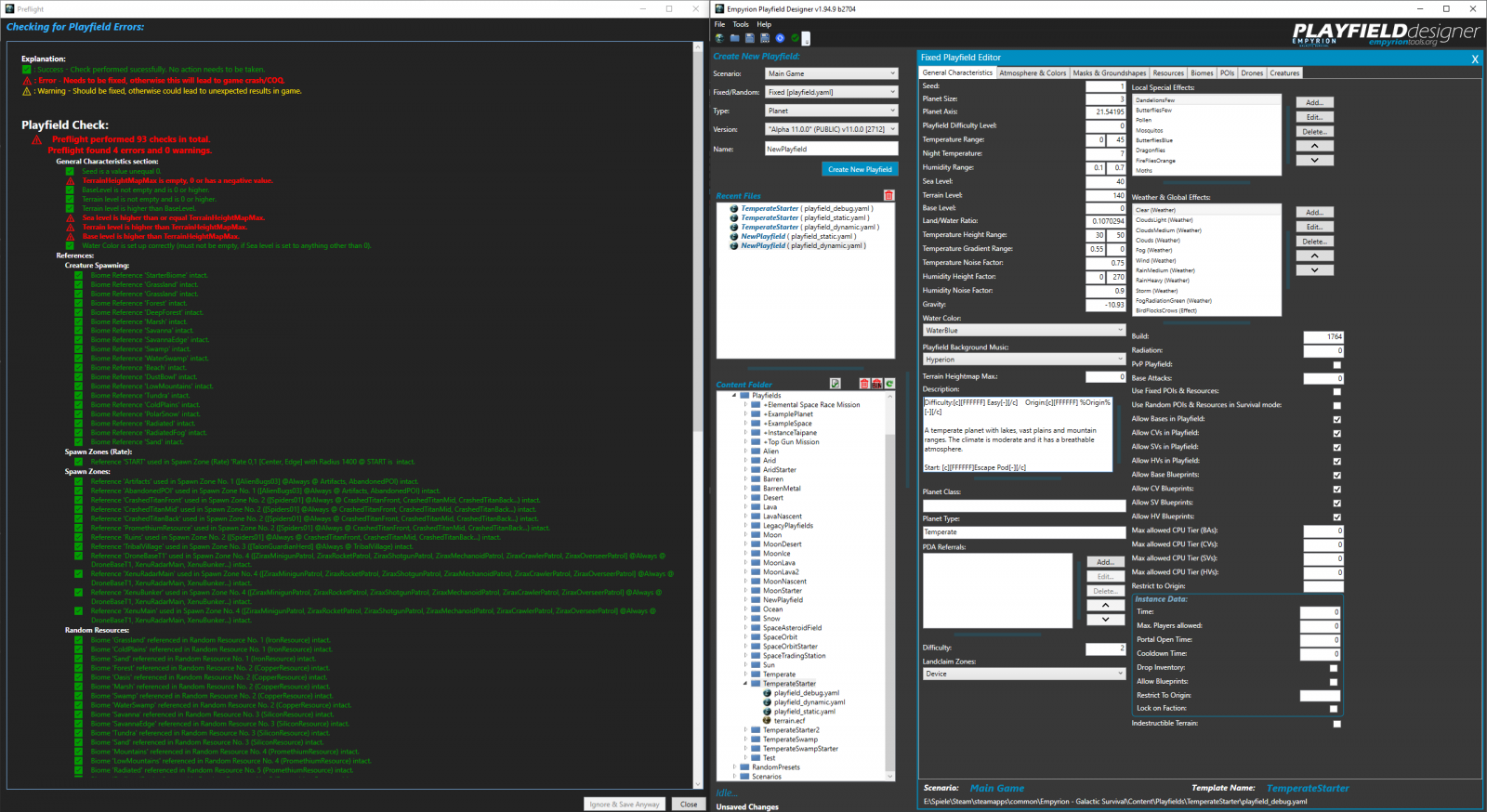
Task: Open the playfield Type dropdown
Action: tap(832, 111)
